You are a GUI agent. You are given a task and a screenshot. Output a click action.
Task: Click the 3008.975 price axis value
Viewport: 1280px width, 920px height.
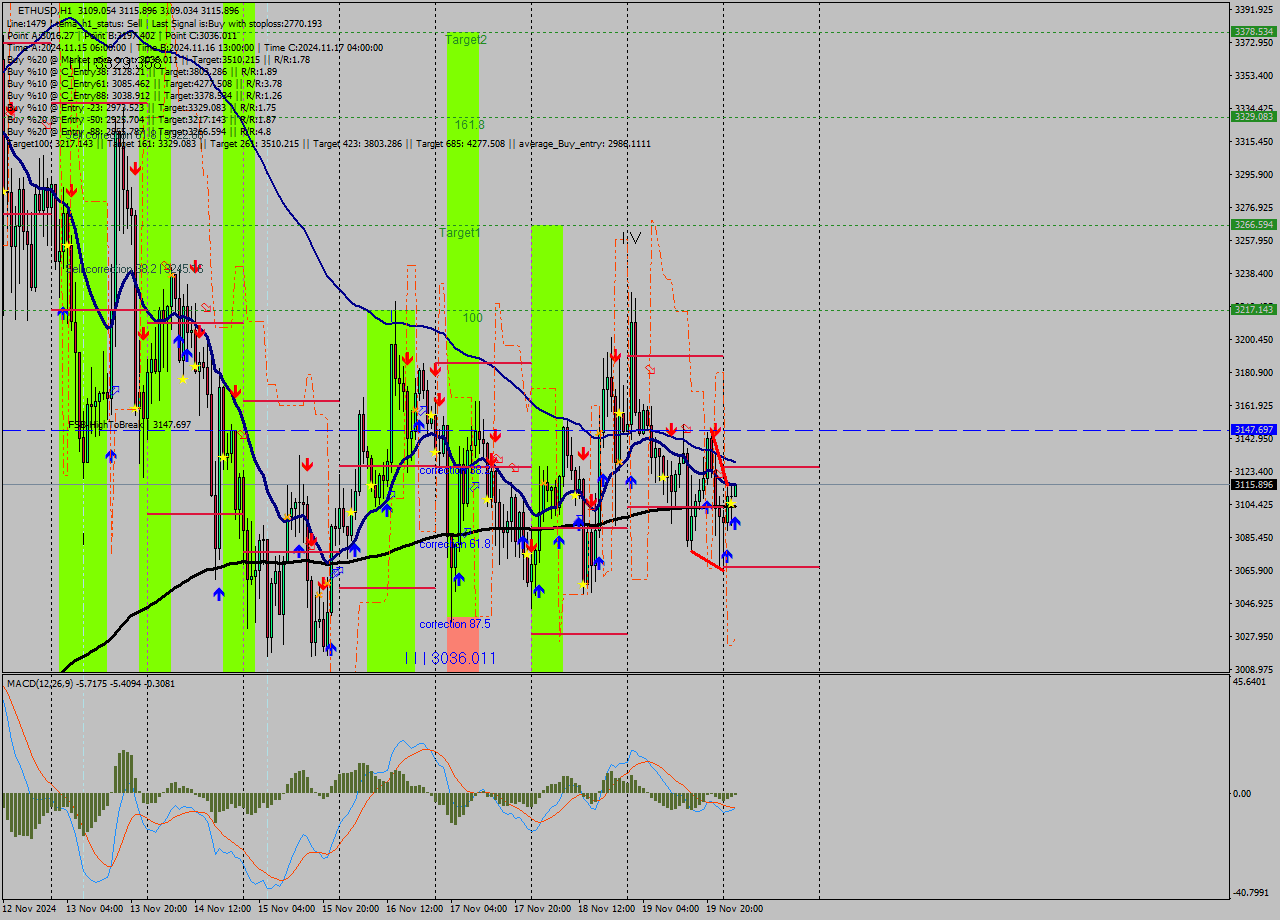pos(1254,669)
